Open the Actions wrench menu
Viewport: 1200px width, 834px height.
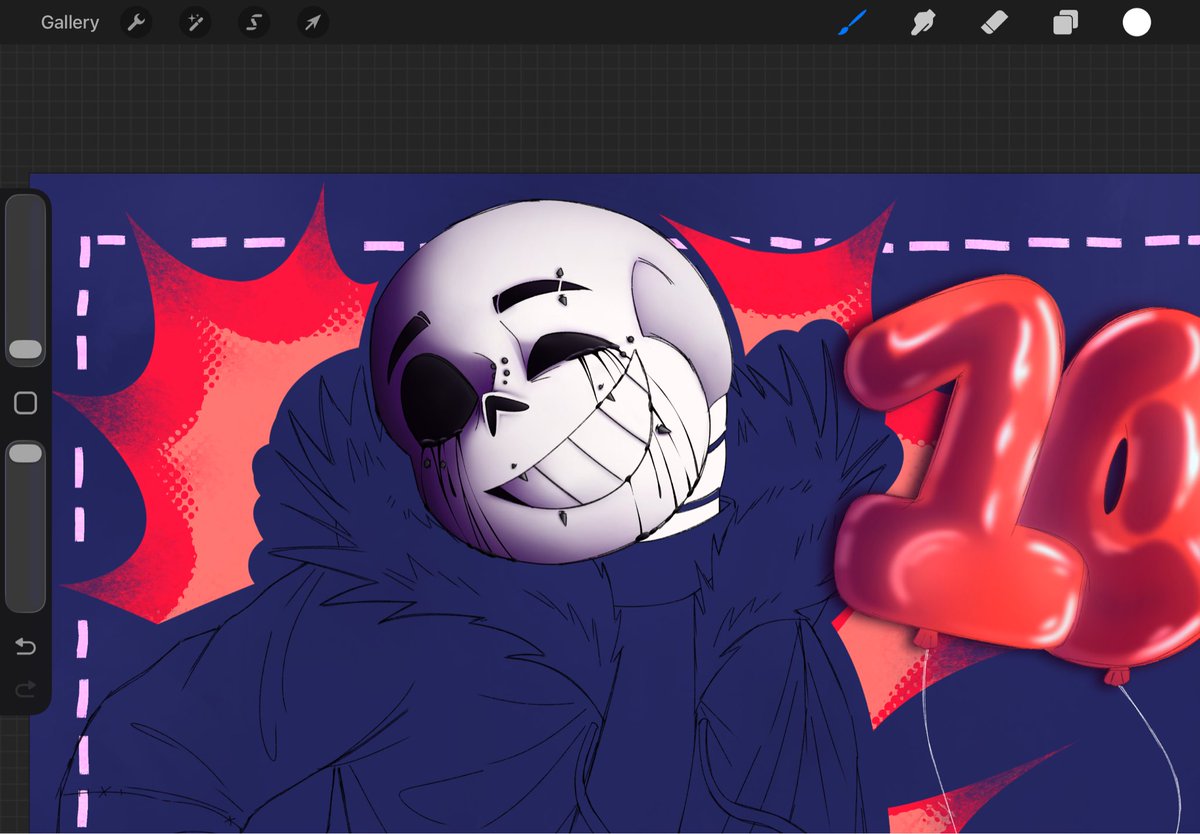pos(136,22)
